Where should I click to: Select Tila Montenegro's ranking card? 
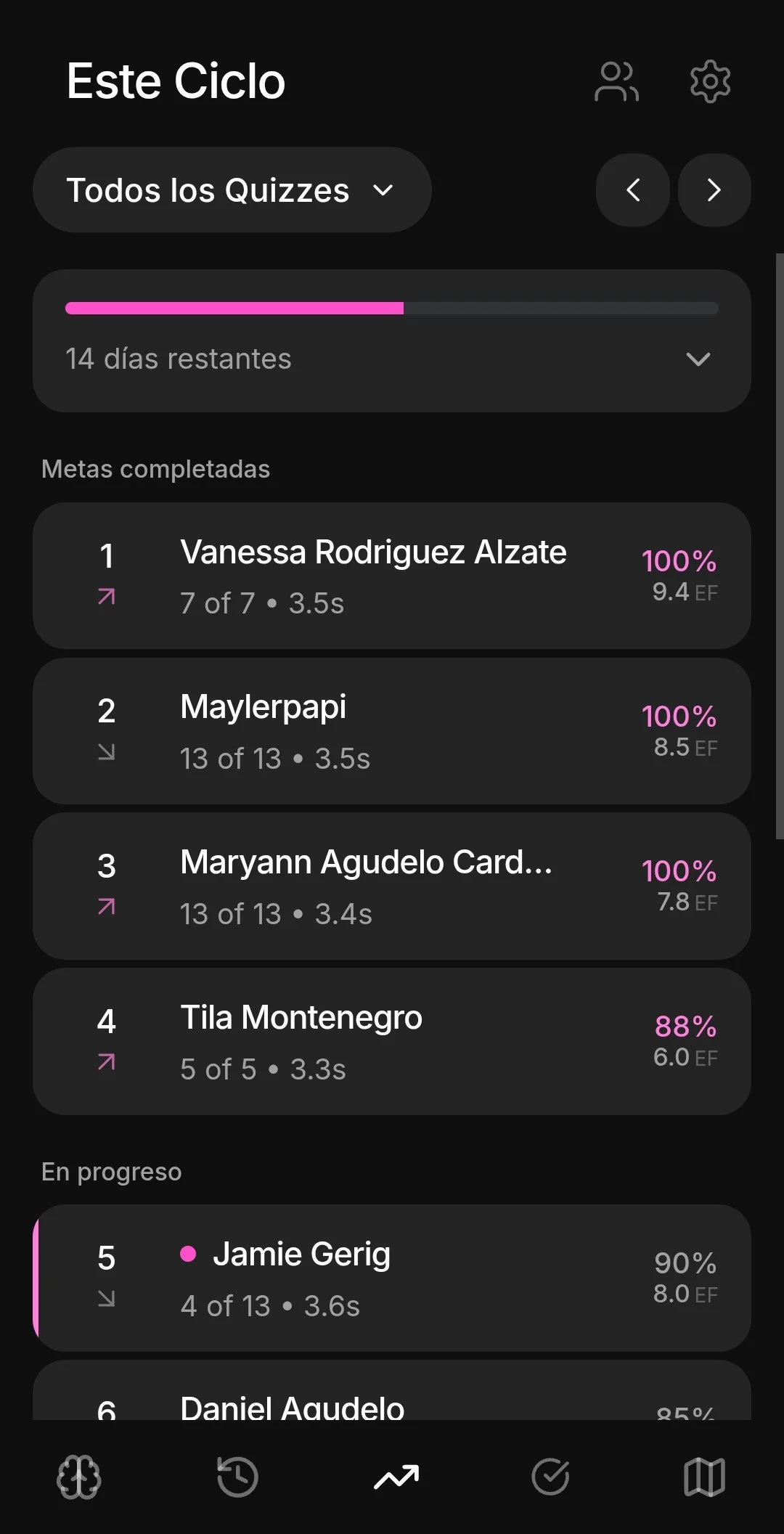click(x=392, y=1042)
